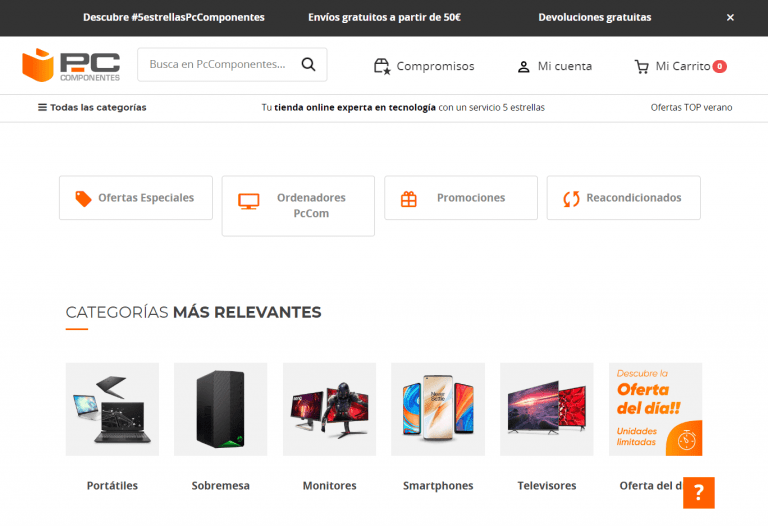This screenshot has height=526, width=768.
Task: Click the orange price tag icon
Action: point(83,198)
